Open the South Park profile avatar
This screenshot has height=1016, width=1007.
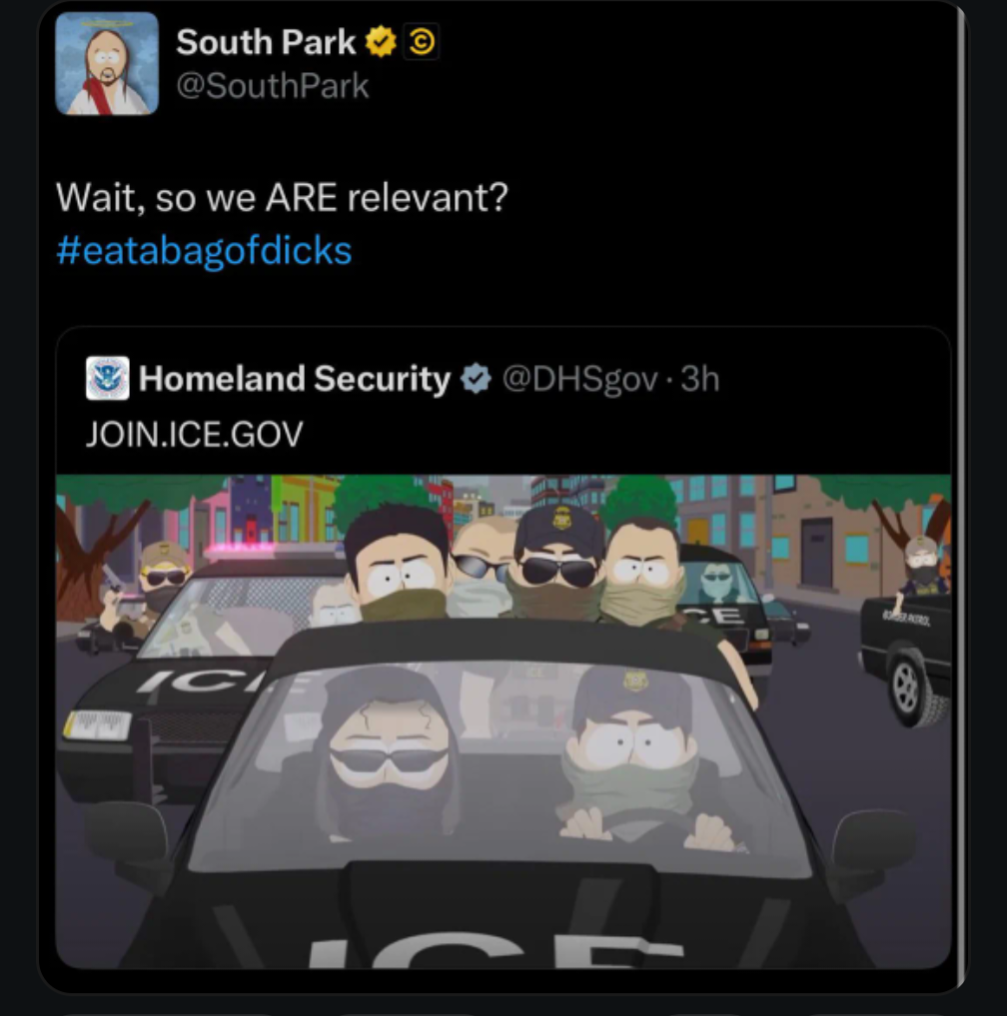point(107,64)
